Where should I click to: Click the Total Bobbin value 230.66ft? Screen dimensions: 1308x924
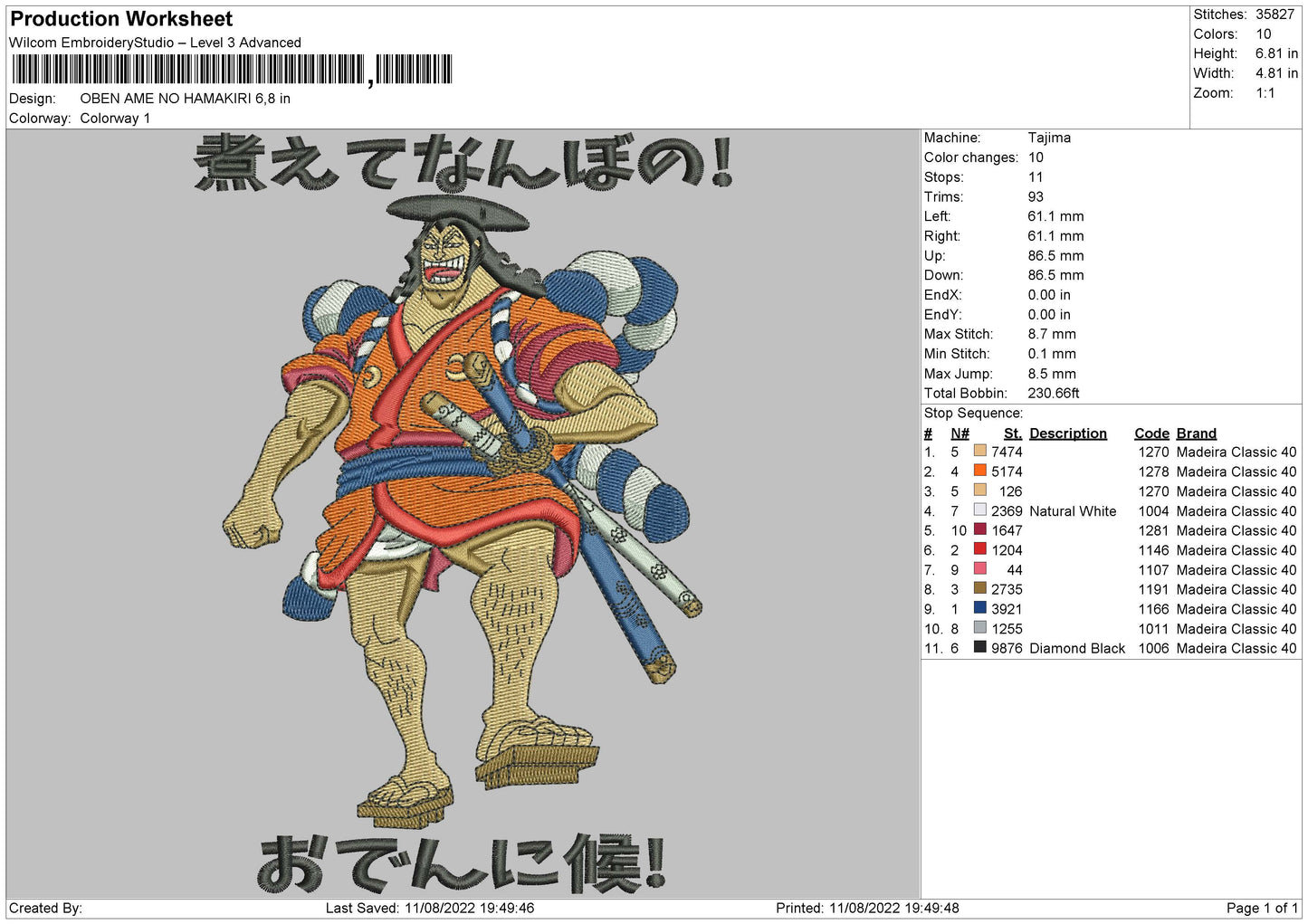(x=1054, y=394)
